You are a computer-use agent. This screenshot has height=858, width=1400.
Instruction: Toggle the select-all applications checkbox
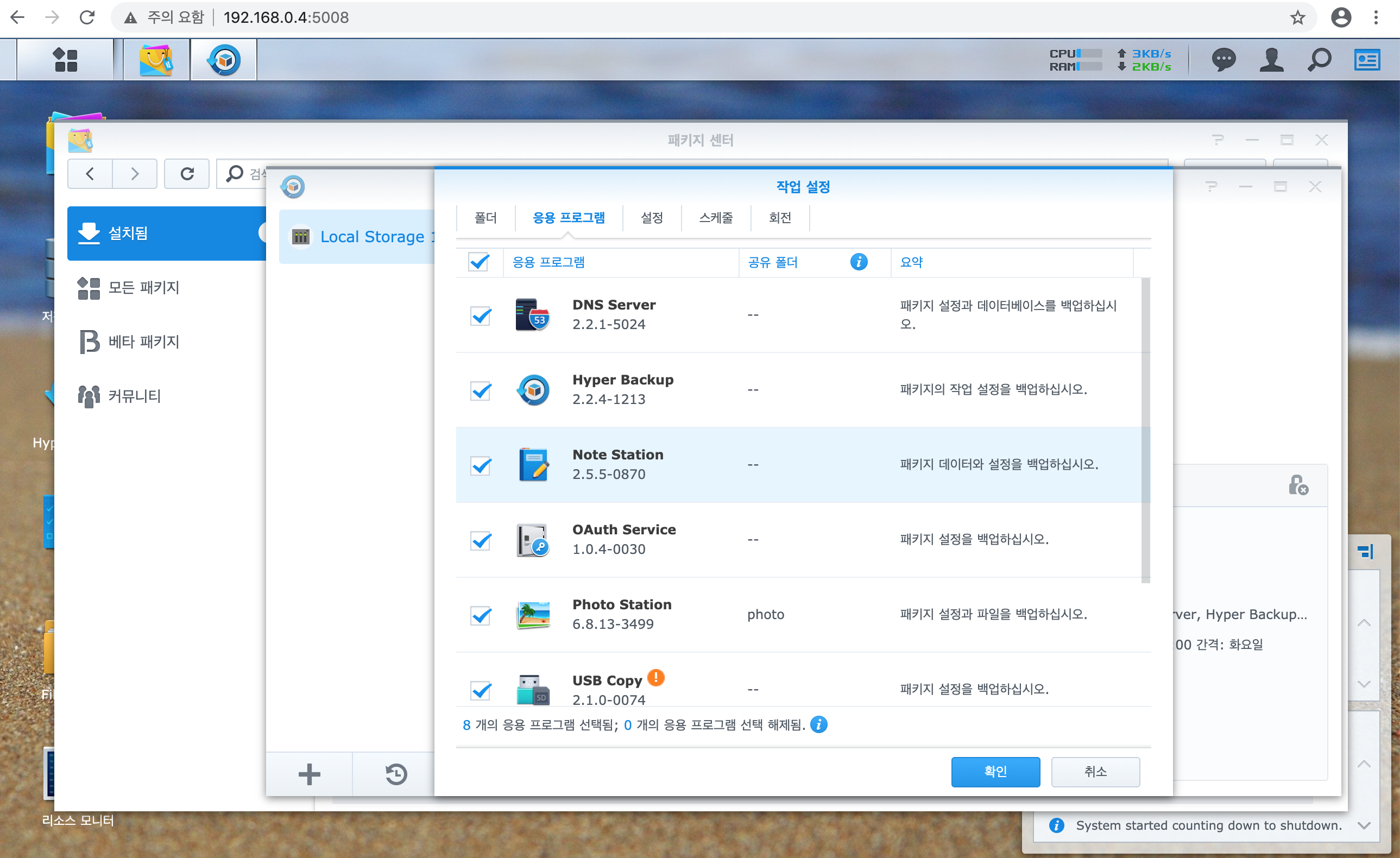tap(478, 262)
